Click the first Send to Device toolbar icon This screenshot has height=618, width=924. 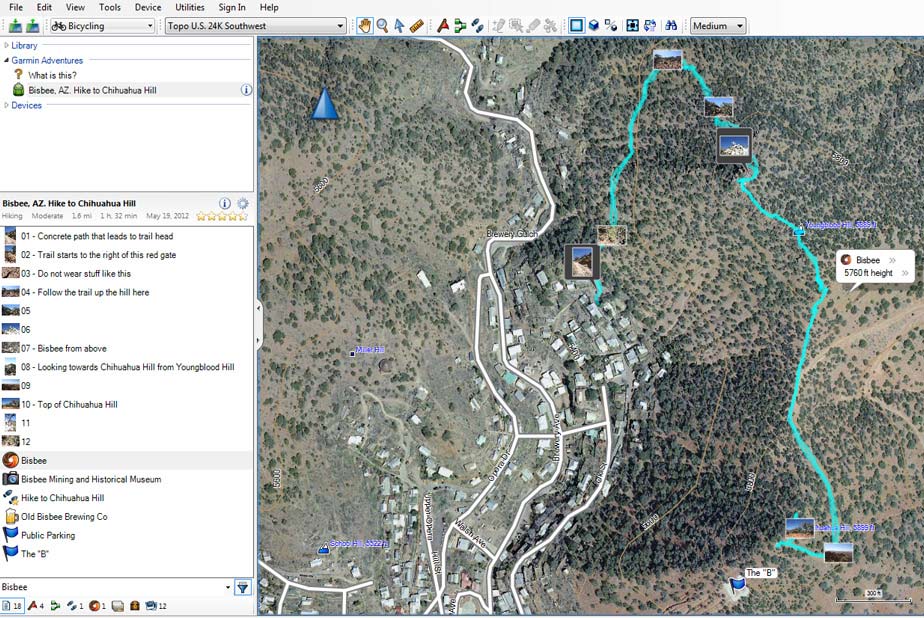tap(15, 26)
